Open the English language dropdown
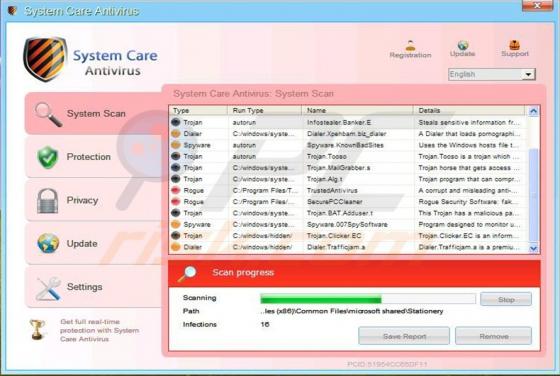The width and height of the screenshot is (560, 376). pyautogui.click(x=492, y=74)
